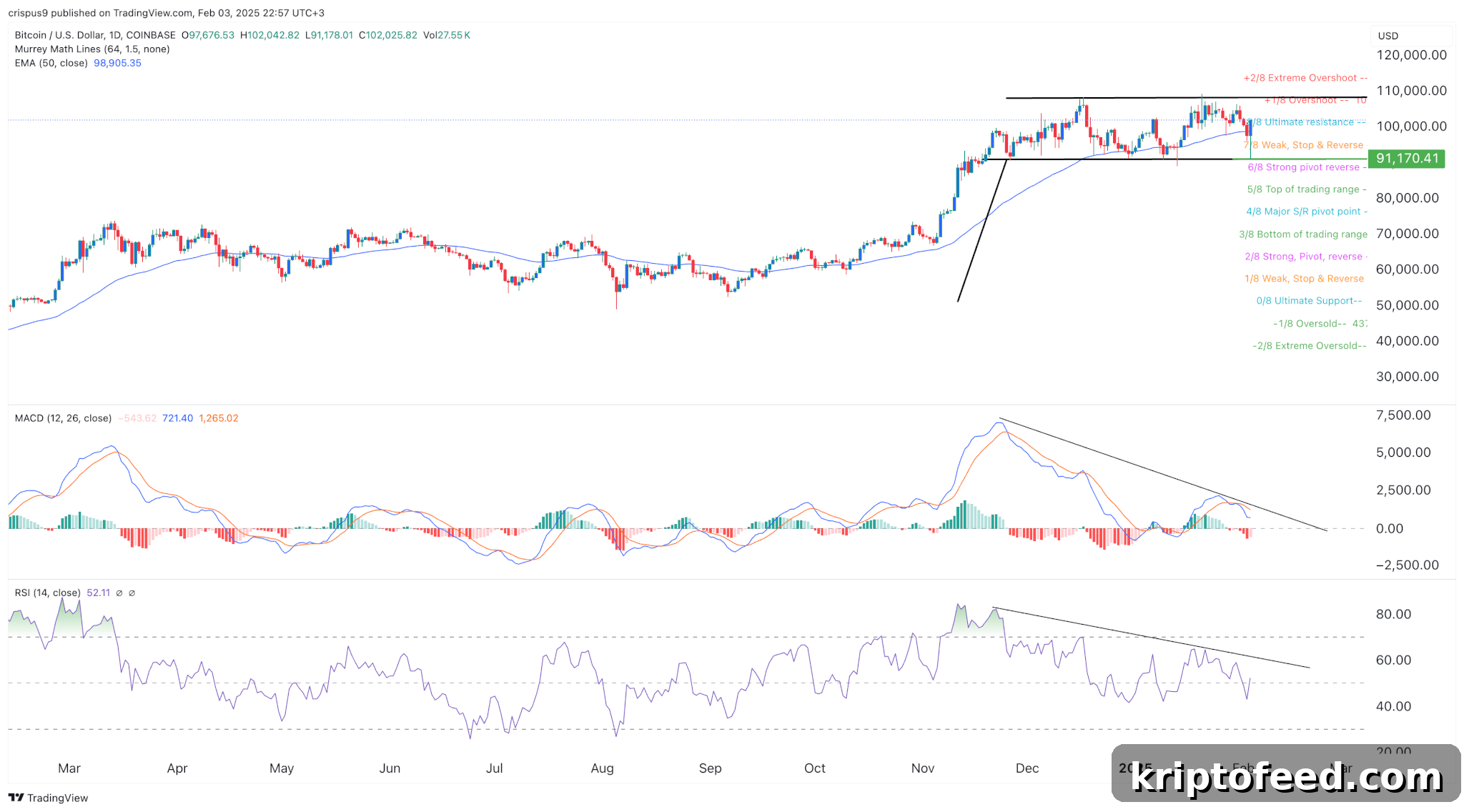Click 110,000.00 on the price axis
This screenshot has width=1464, height=812.
coord(1411,91)
